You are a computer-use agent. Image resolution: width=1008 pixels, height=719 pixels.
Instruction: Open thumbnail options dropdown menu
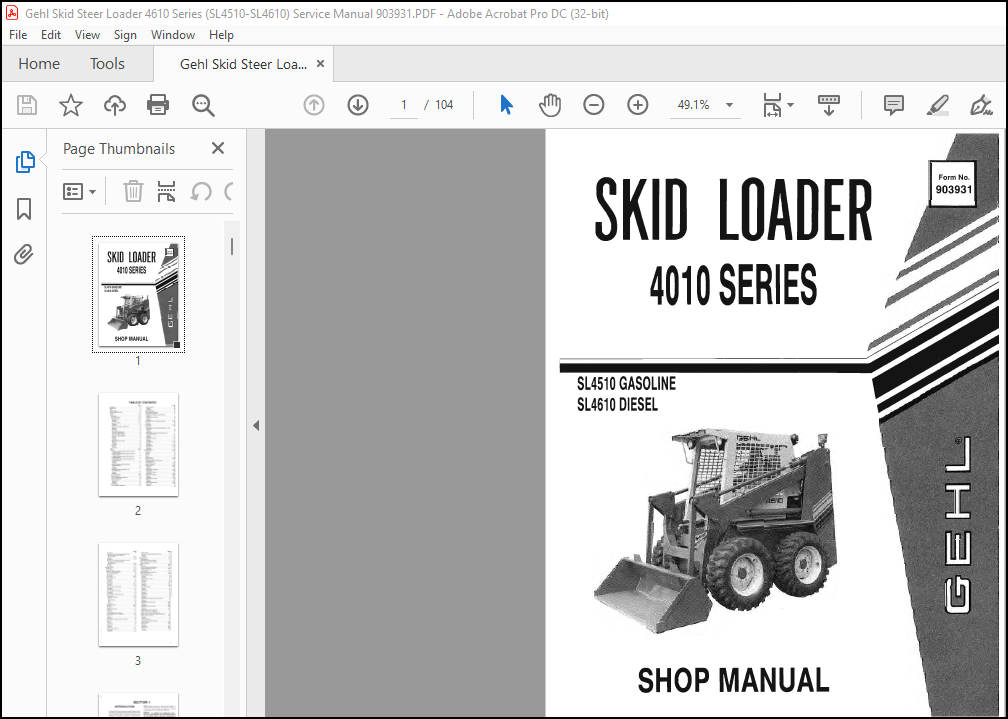tap(79, 191)
